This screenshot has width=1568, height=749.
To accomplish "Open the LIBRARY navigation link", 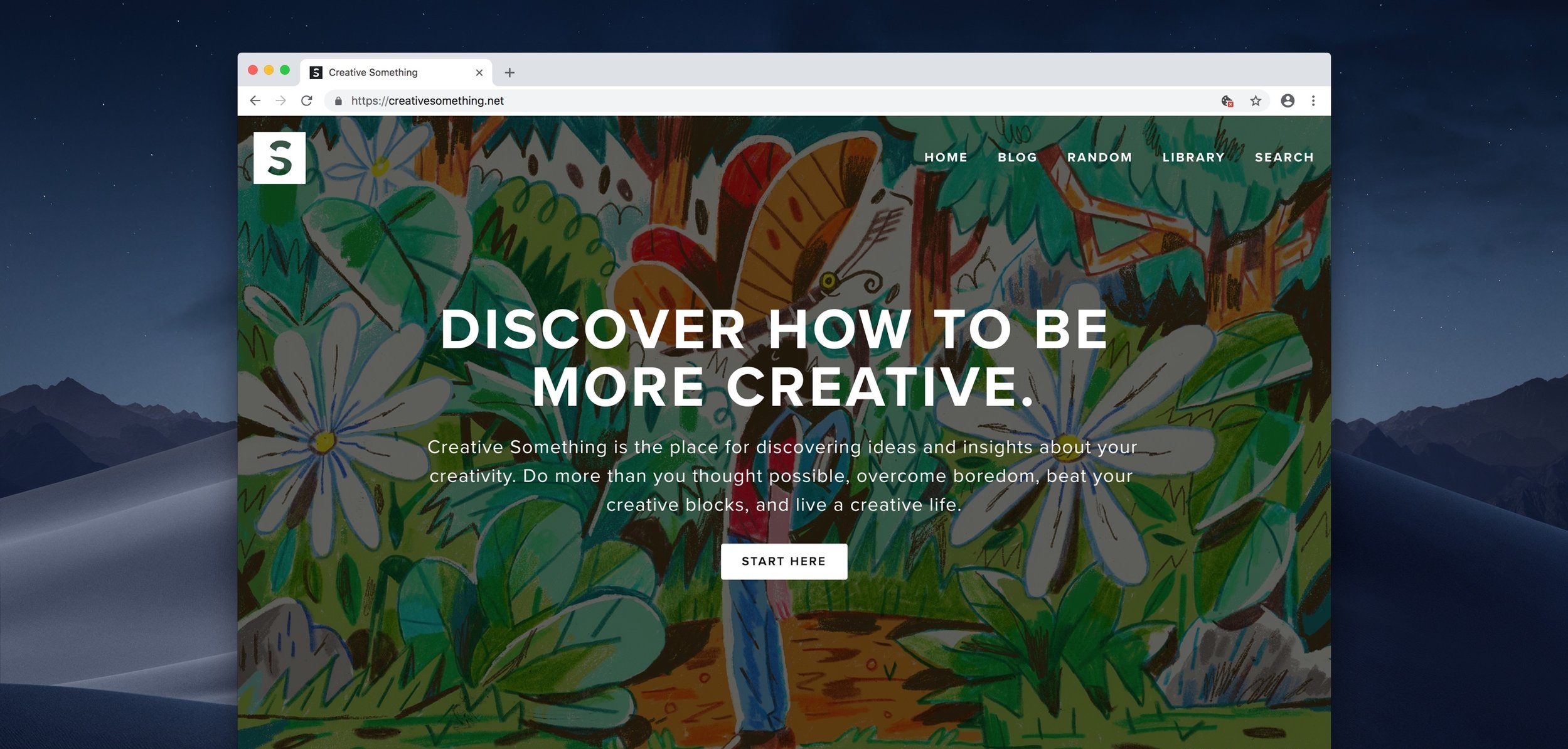I will [x=1193, y=157].
